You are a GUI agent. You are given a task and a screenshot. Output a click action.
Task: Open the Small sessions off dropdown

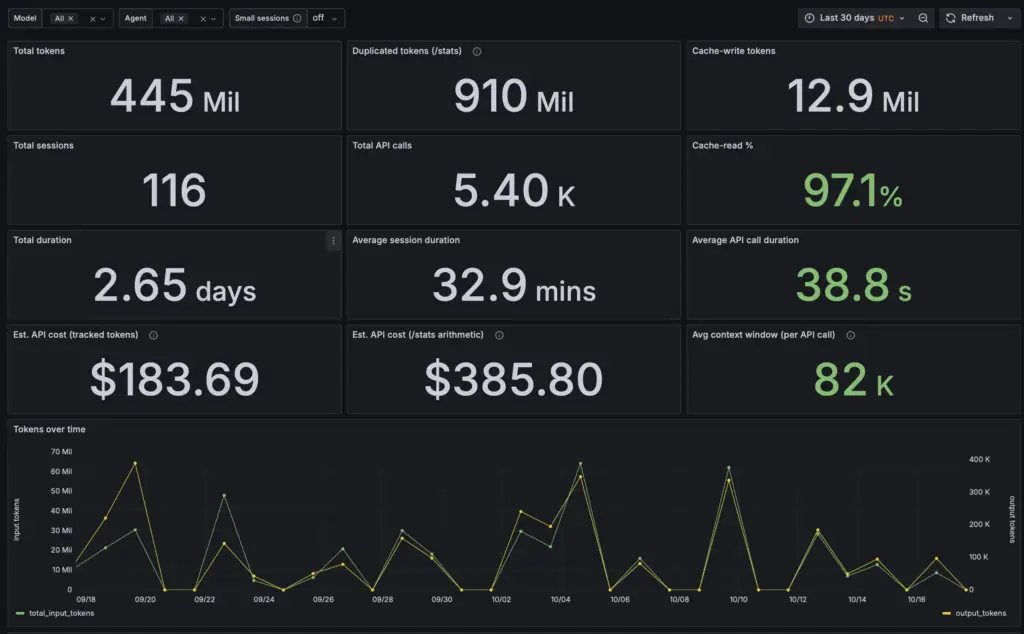point(325,18)
